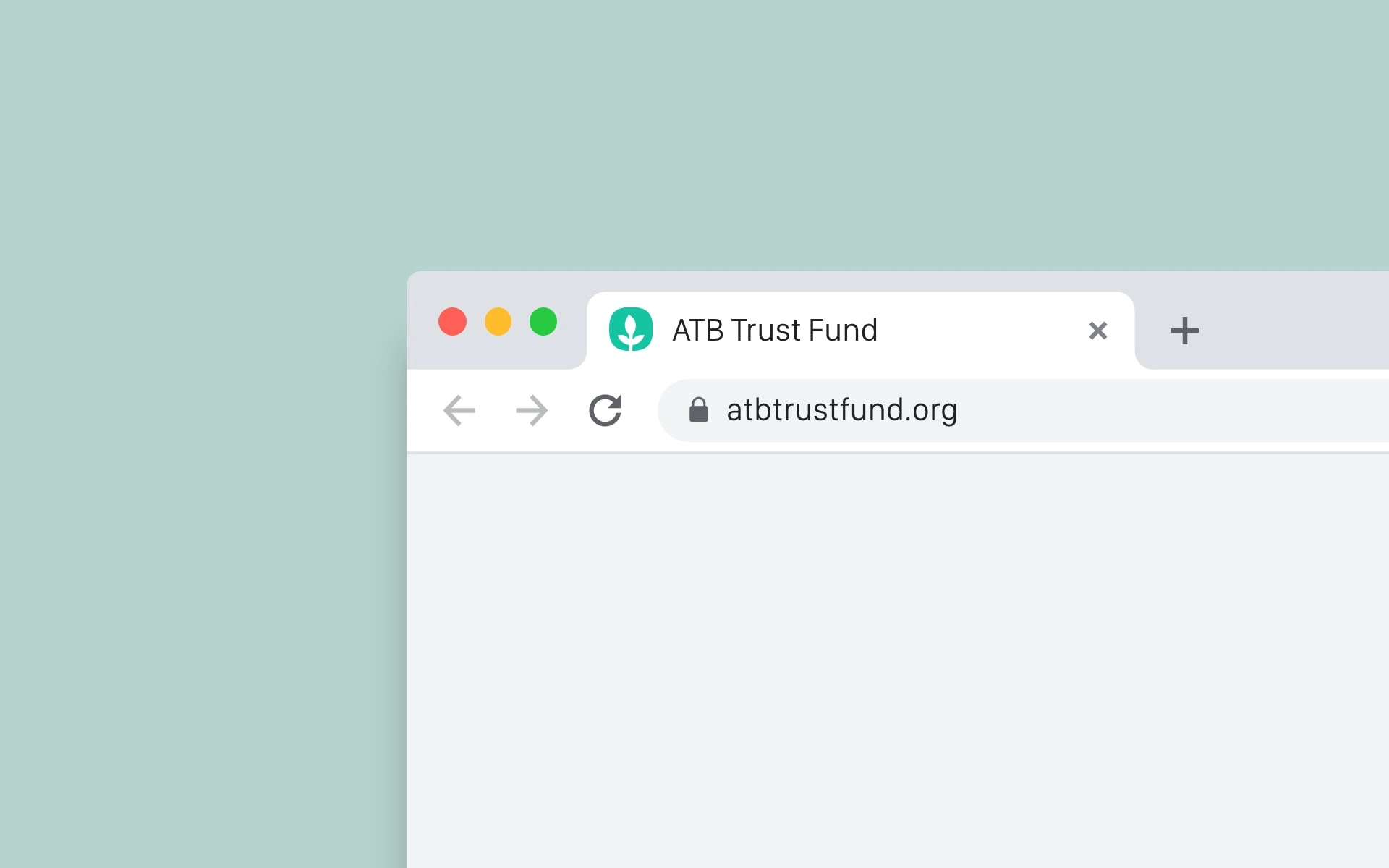Viewport: 1389px width, 868px height.
Task: Select the atbtrustfund.org URL text
Action: (840, 409)
